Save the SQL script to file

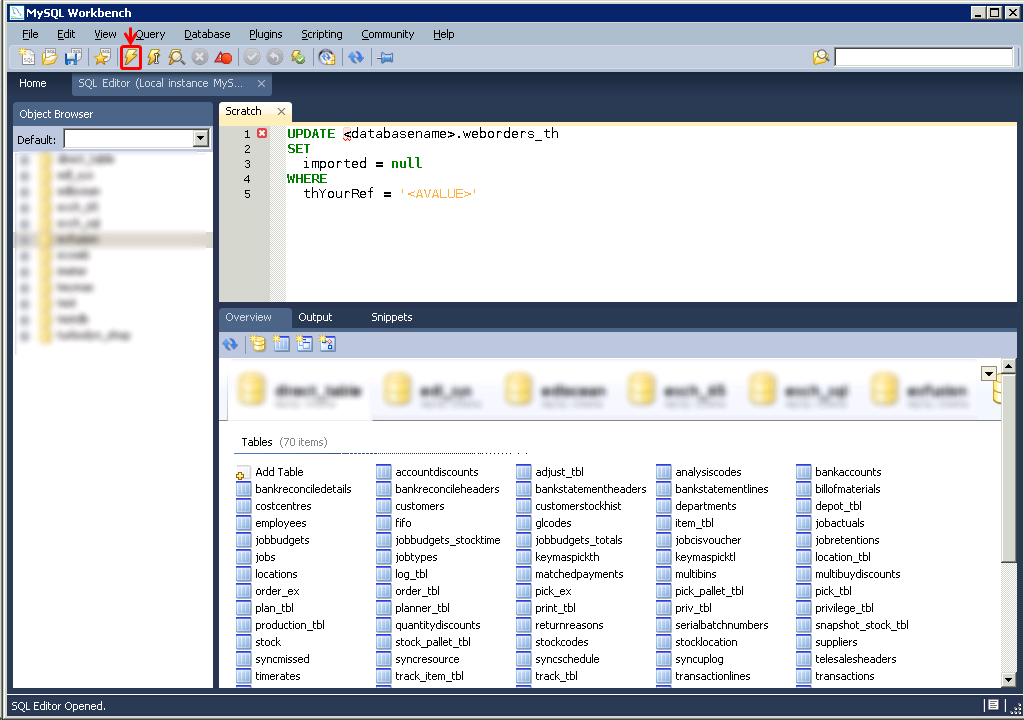pyautogui.click(x=72, y=57)
